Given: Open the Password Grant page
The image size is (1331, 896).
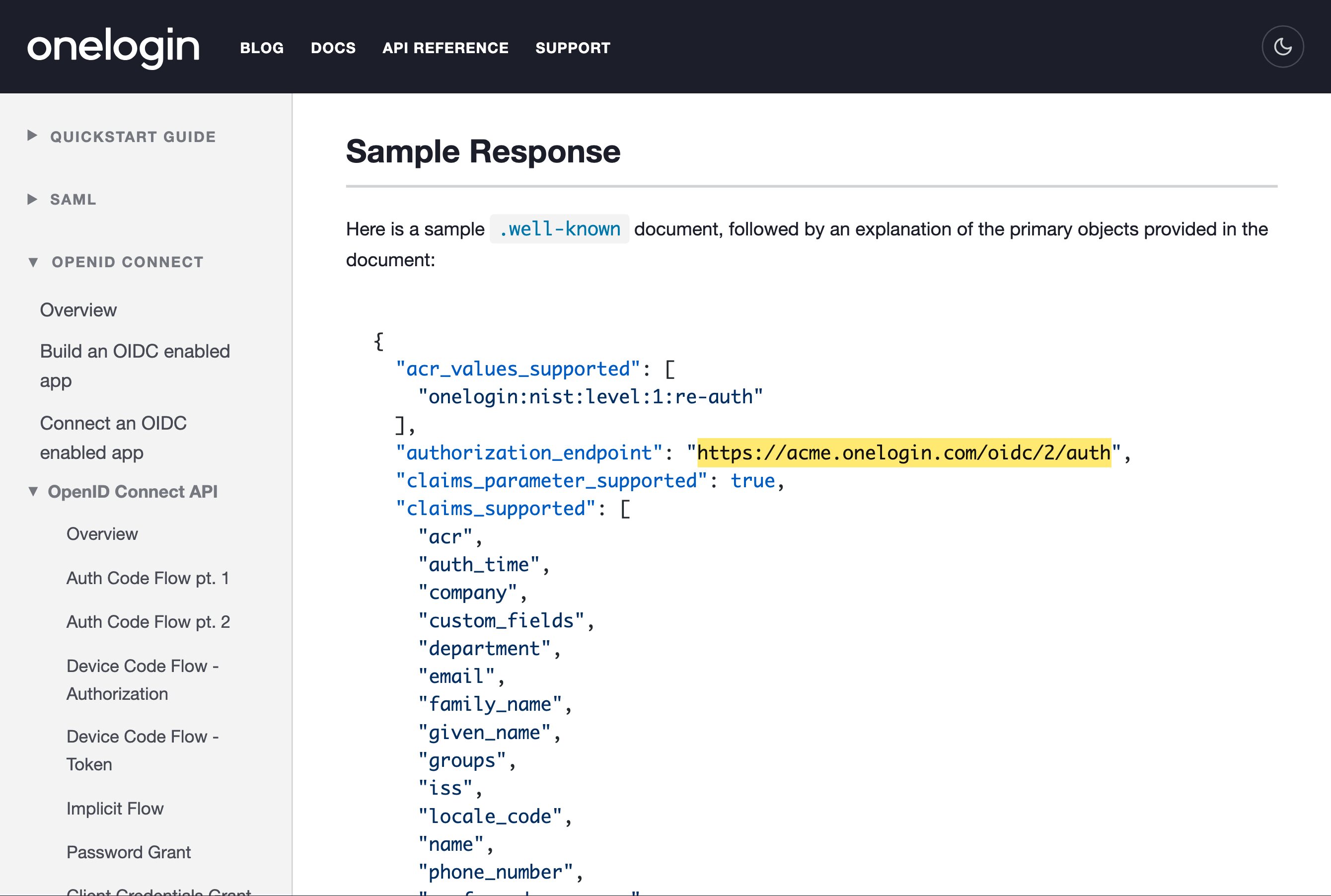Looking at the screenshot, I should [129, 852].
